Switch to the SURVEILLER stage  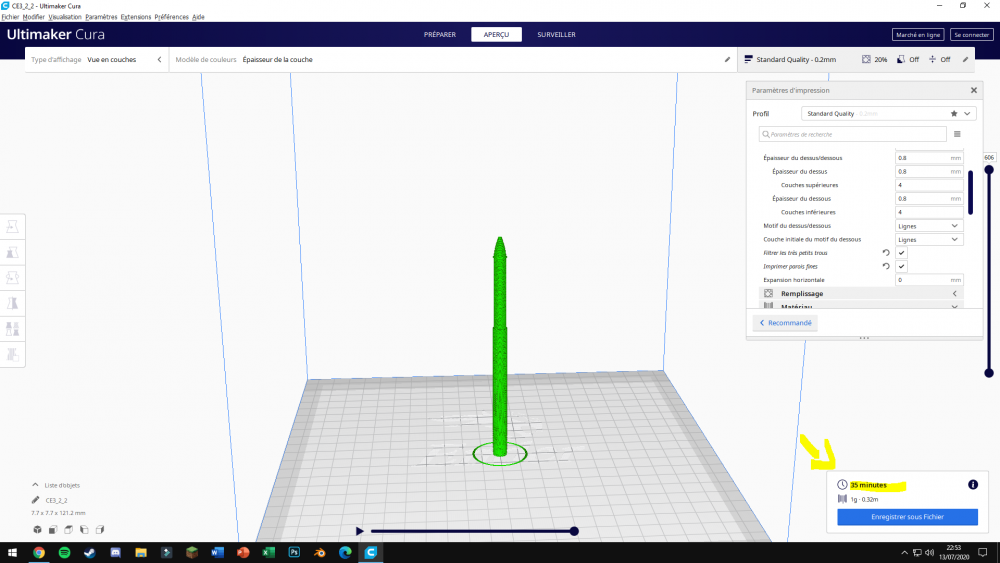(x=556, y=34)
